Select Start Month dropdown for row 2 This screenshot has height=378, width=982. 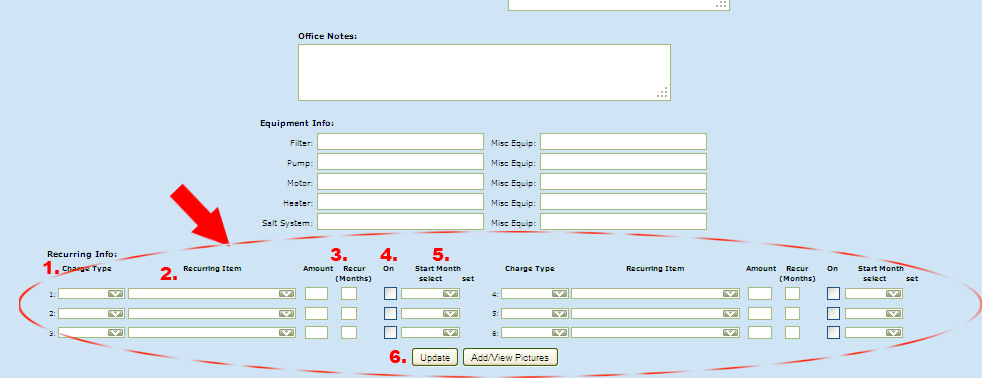430,314
